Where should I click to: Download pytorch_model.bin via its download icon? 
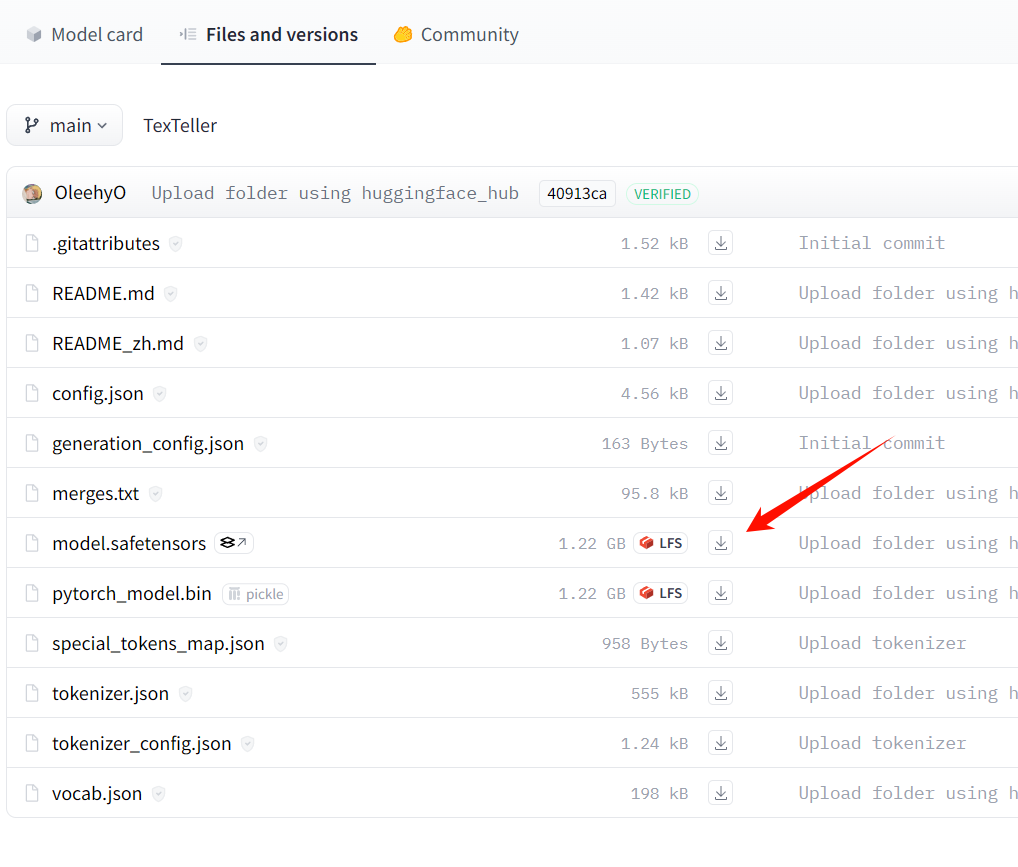coord(721,593)
